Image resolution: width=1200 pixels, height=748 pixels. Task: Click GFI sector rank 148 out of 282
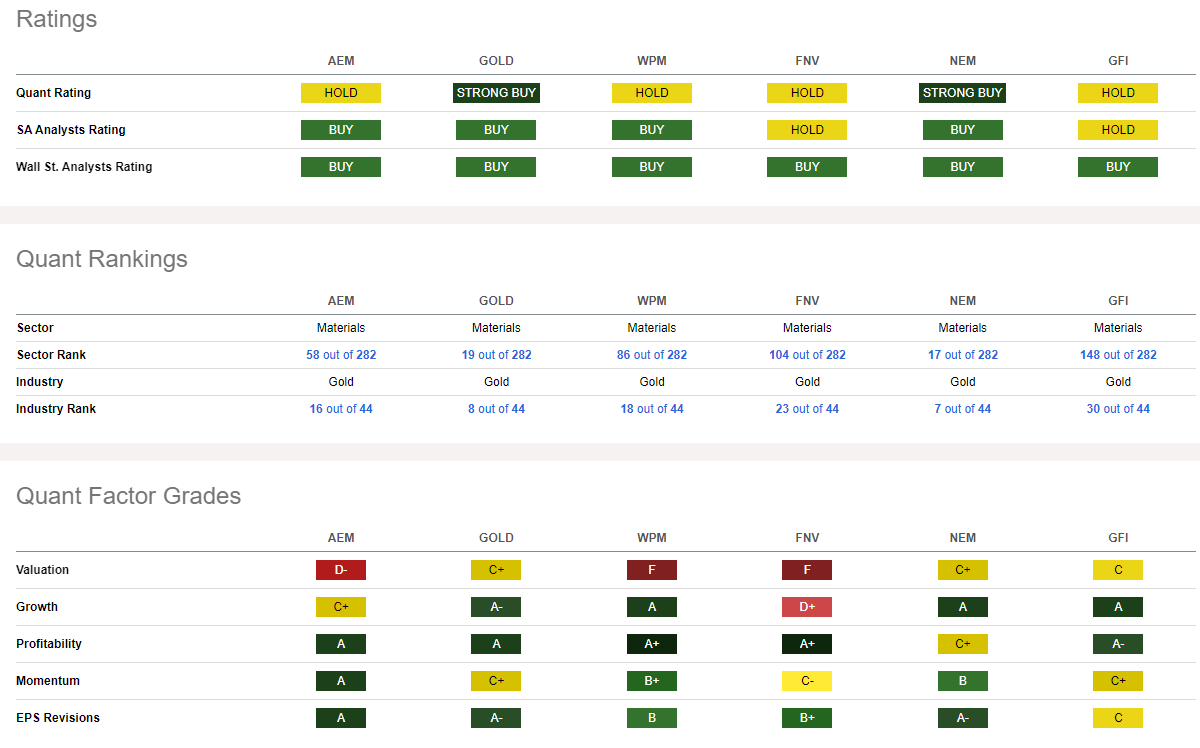tap(1118, 355)
